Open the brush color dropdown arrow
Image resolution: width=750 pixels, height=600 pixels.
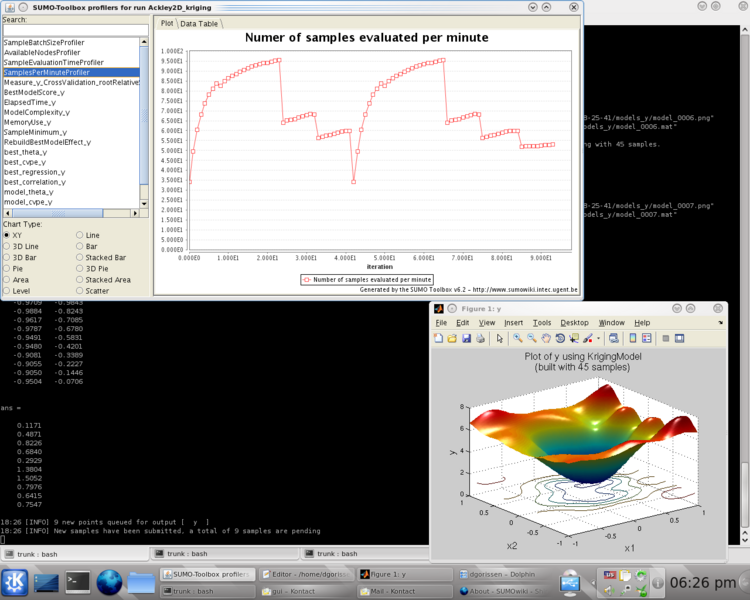[x=598, y=338]
